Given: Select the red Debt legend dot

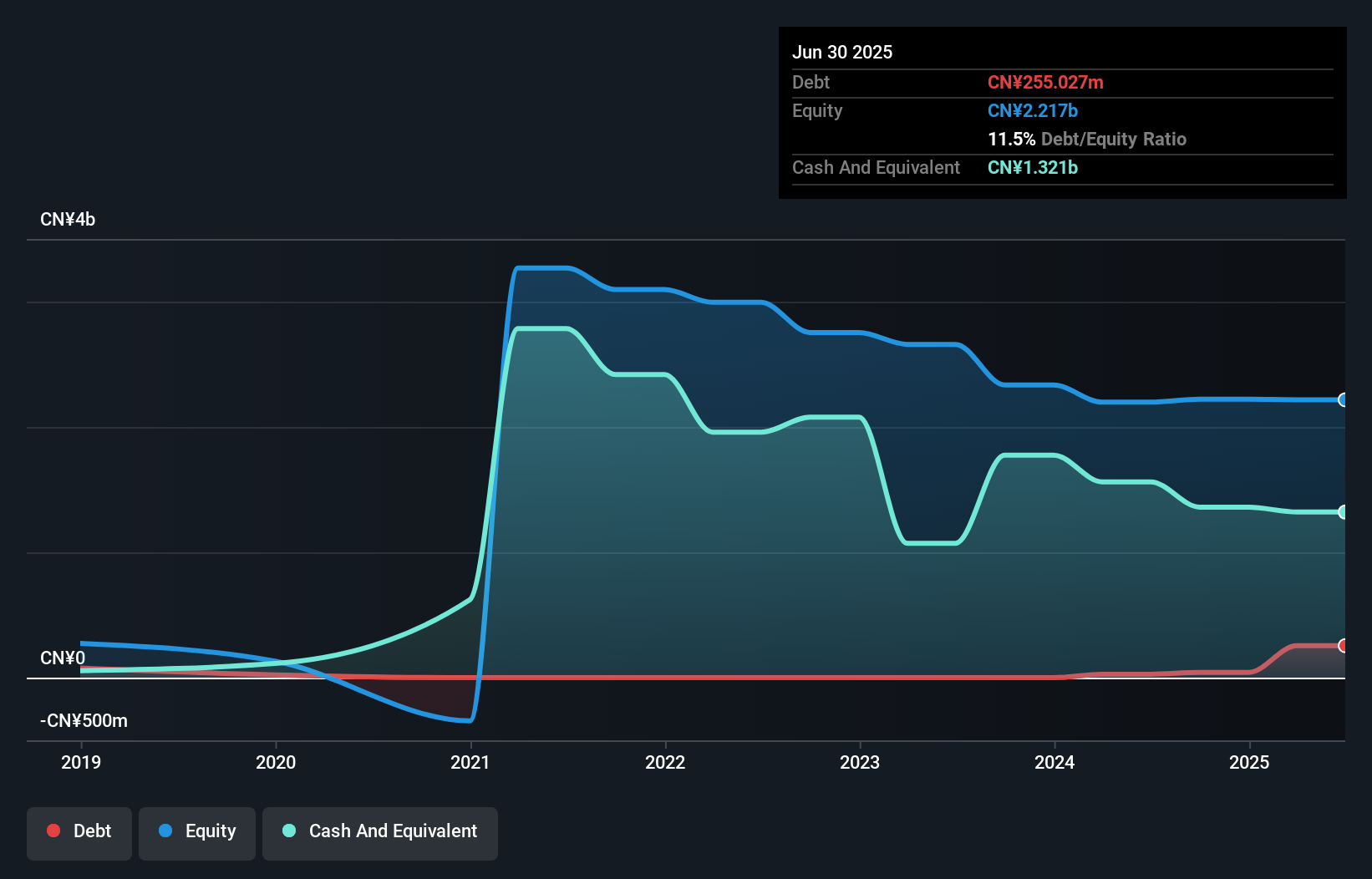Looking at the screenshot, I should [x=53, y=831].
